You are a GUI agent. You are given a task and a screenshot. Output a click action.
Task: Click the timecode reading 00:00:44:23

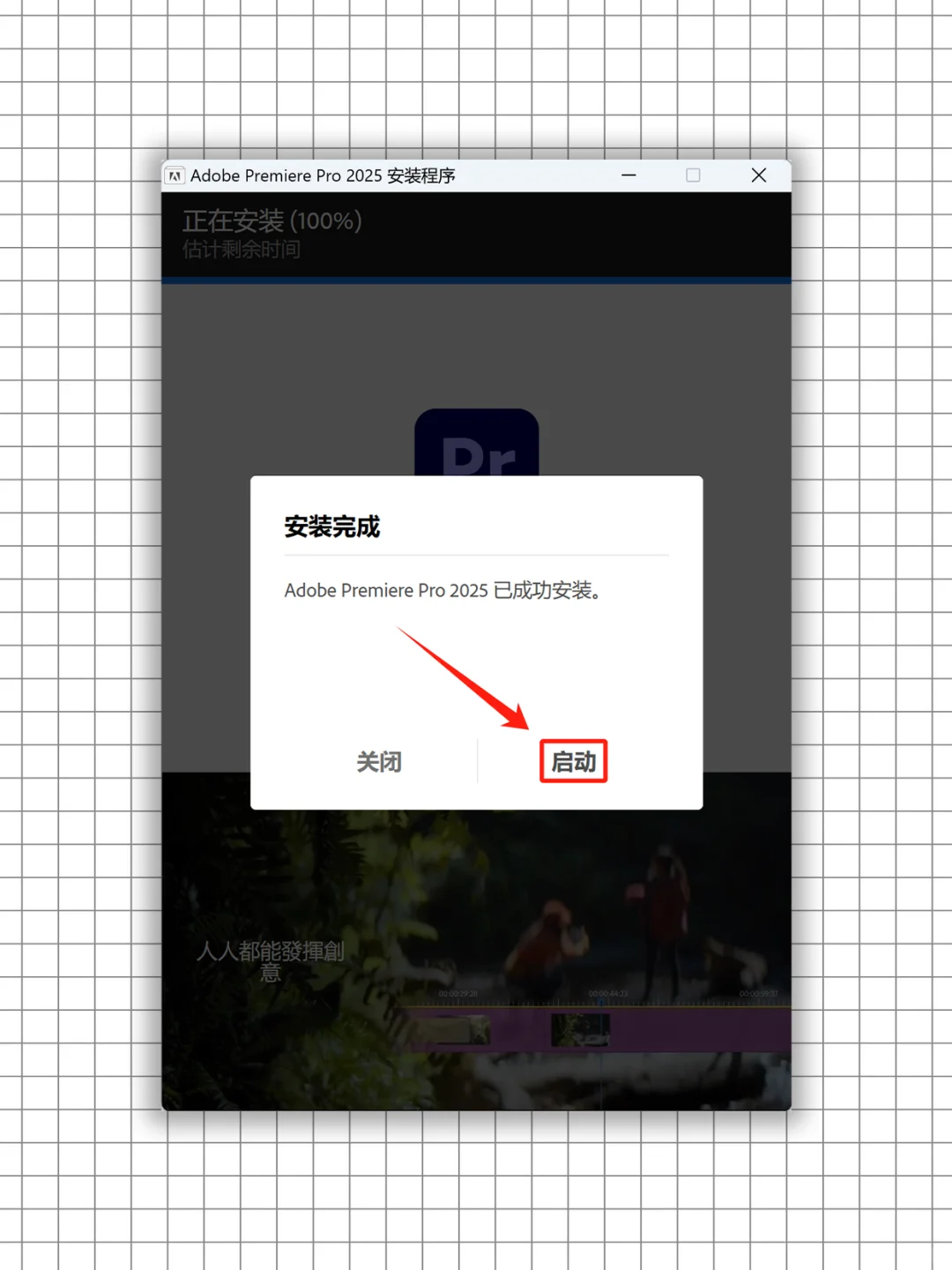608,993
